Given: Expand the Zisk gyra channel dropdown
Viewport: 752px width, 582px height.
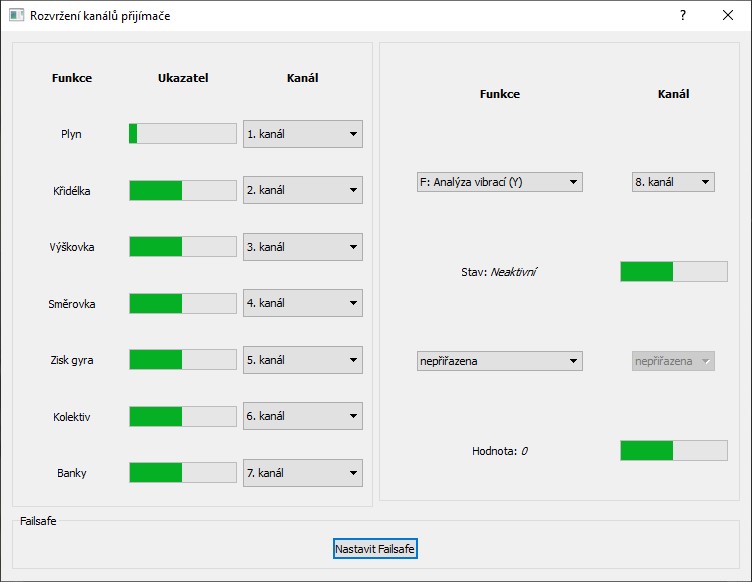Looking at the screenshot, I should (x=302, y=360).
